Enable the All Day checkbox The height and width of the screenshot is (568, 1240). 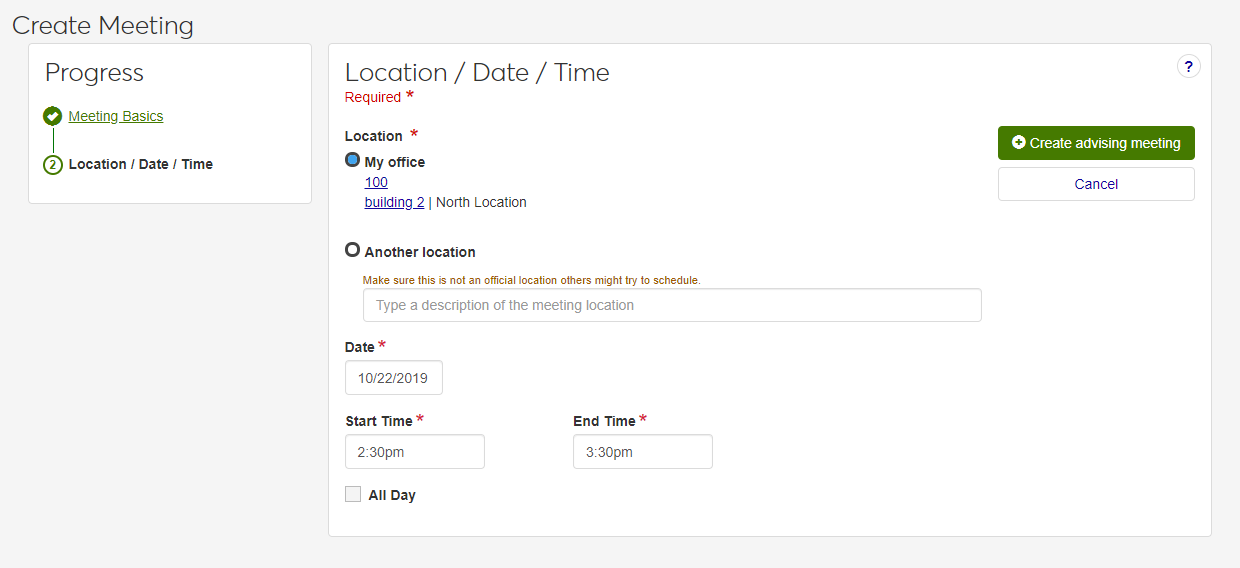[353, 494]
